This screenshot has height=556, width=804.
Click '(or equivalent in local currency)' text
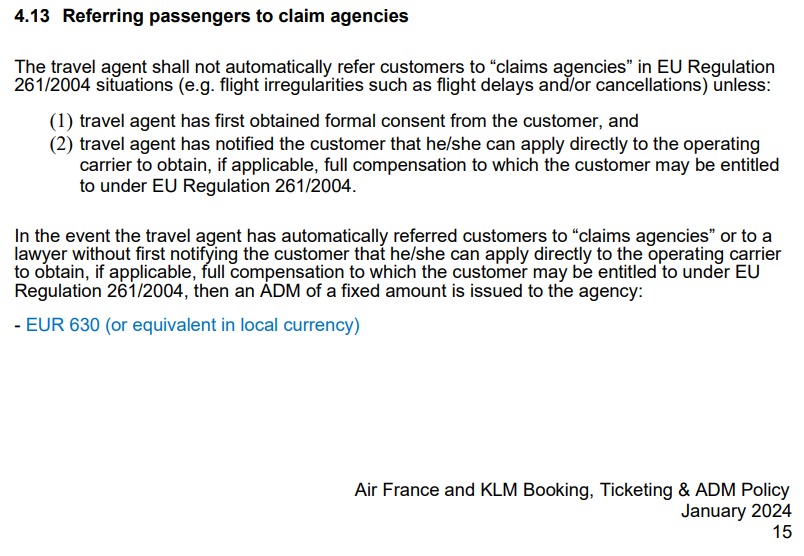232,325
